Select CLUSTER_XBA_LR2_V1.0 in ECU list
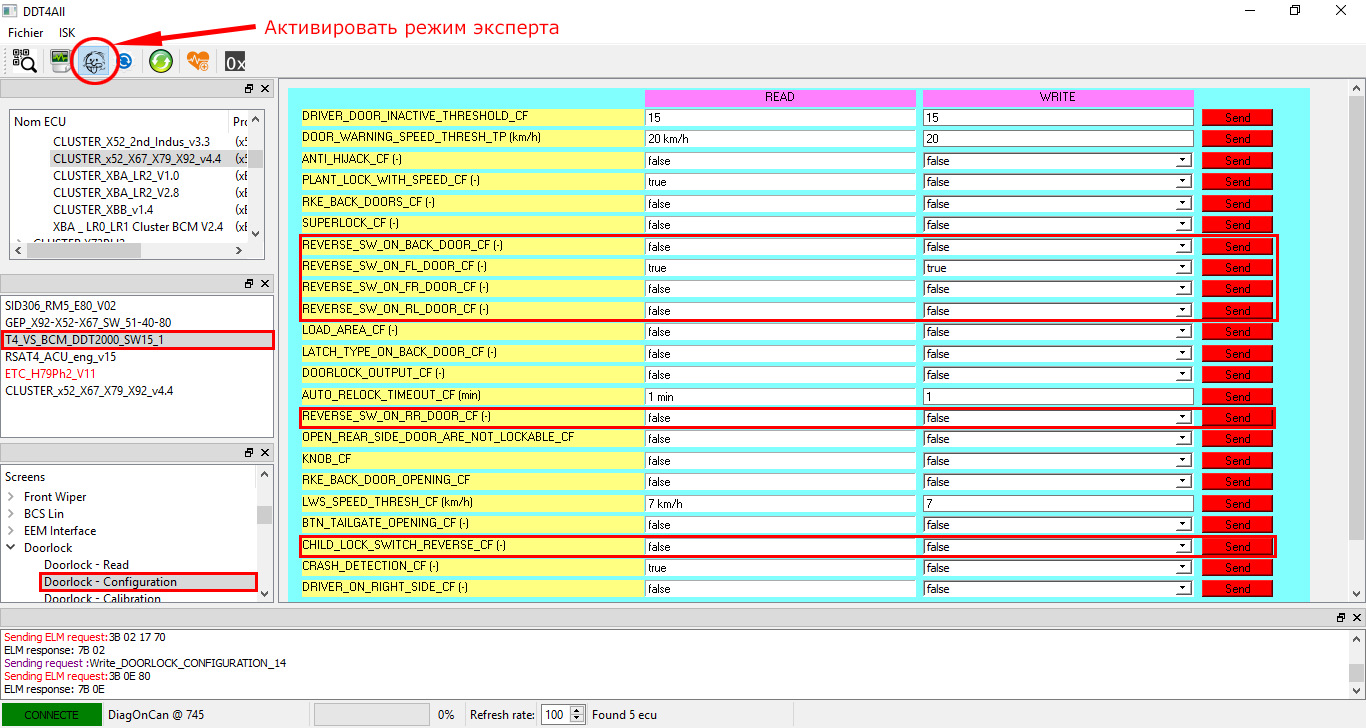 116,175
